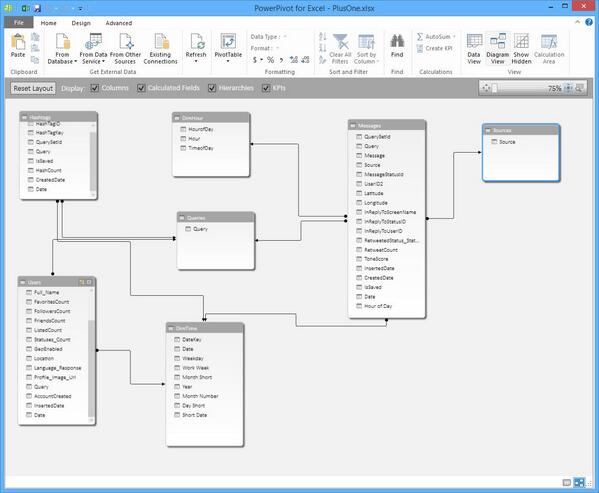The width and height of the screenshot is (599, 493).
Task: Switch to the Advanced tab
Action: [x=119, y=23]
